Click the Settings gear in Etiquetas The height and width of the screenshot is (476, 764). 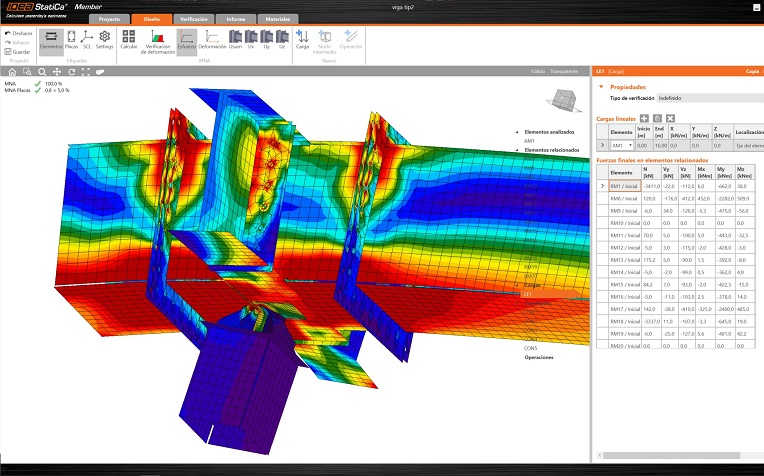pos(104,39)
